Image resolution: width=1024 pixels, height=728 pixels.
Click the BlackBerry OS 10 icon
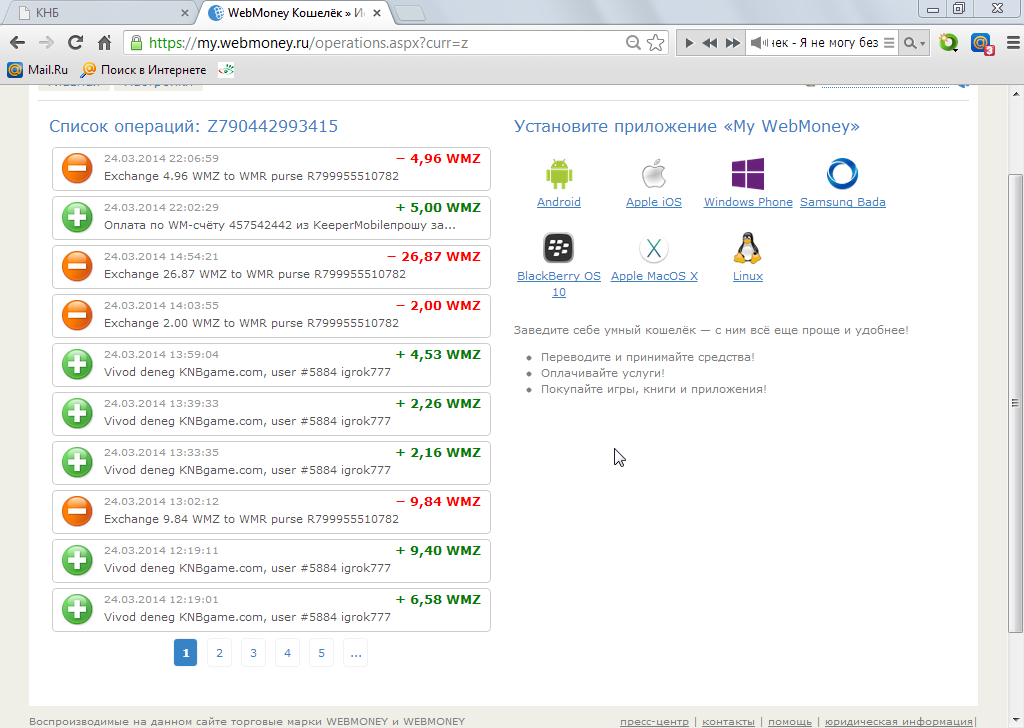(559, 248)
